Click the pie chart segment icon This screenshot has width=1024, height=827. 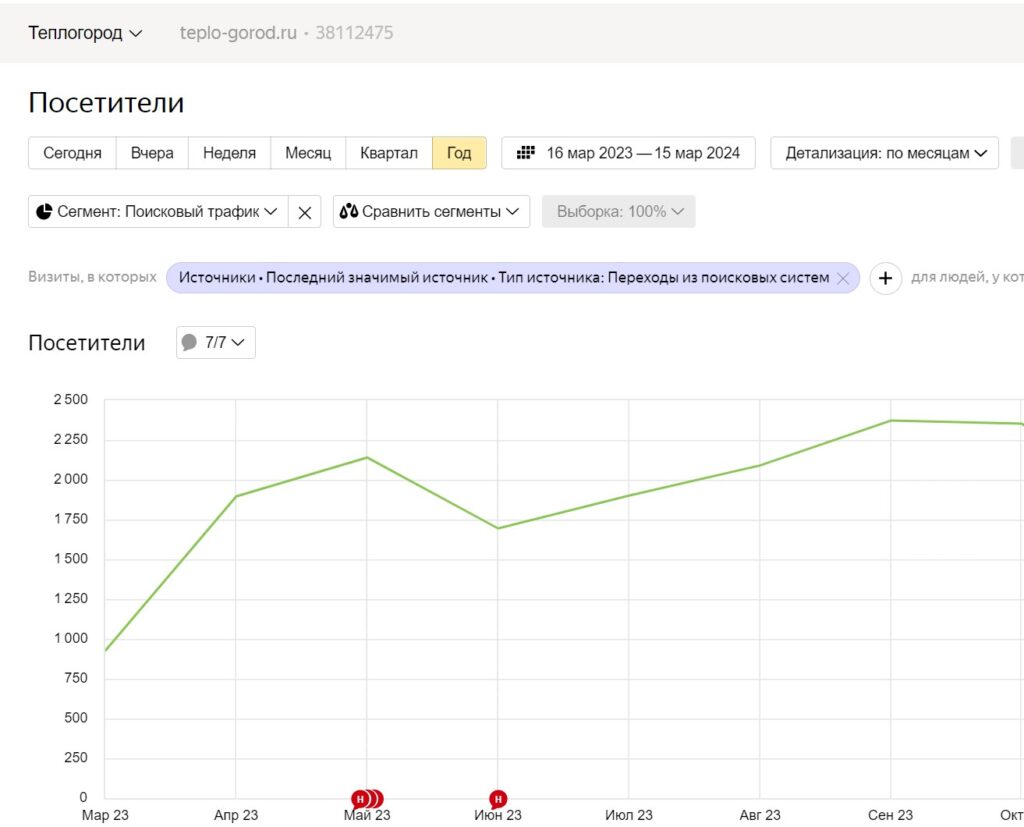click(44, 212)
